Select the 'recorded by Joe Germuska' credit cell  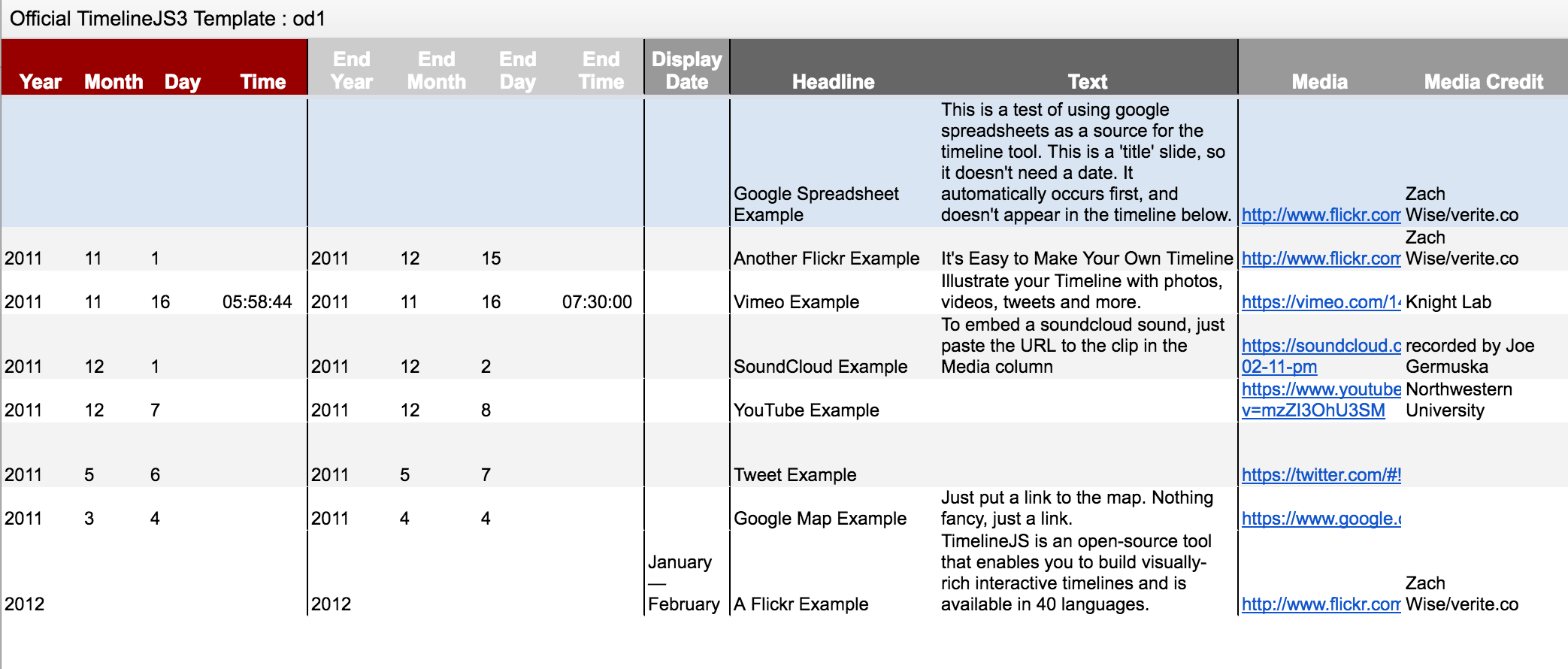(x=1470, y=356)
